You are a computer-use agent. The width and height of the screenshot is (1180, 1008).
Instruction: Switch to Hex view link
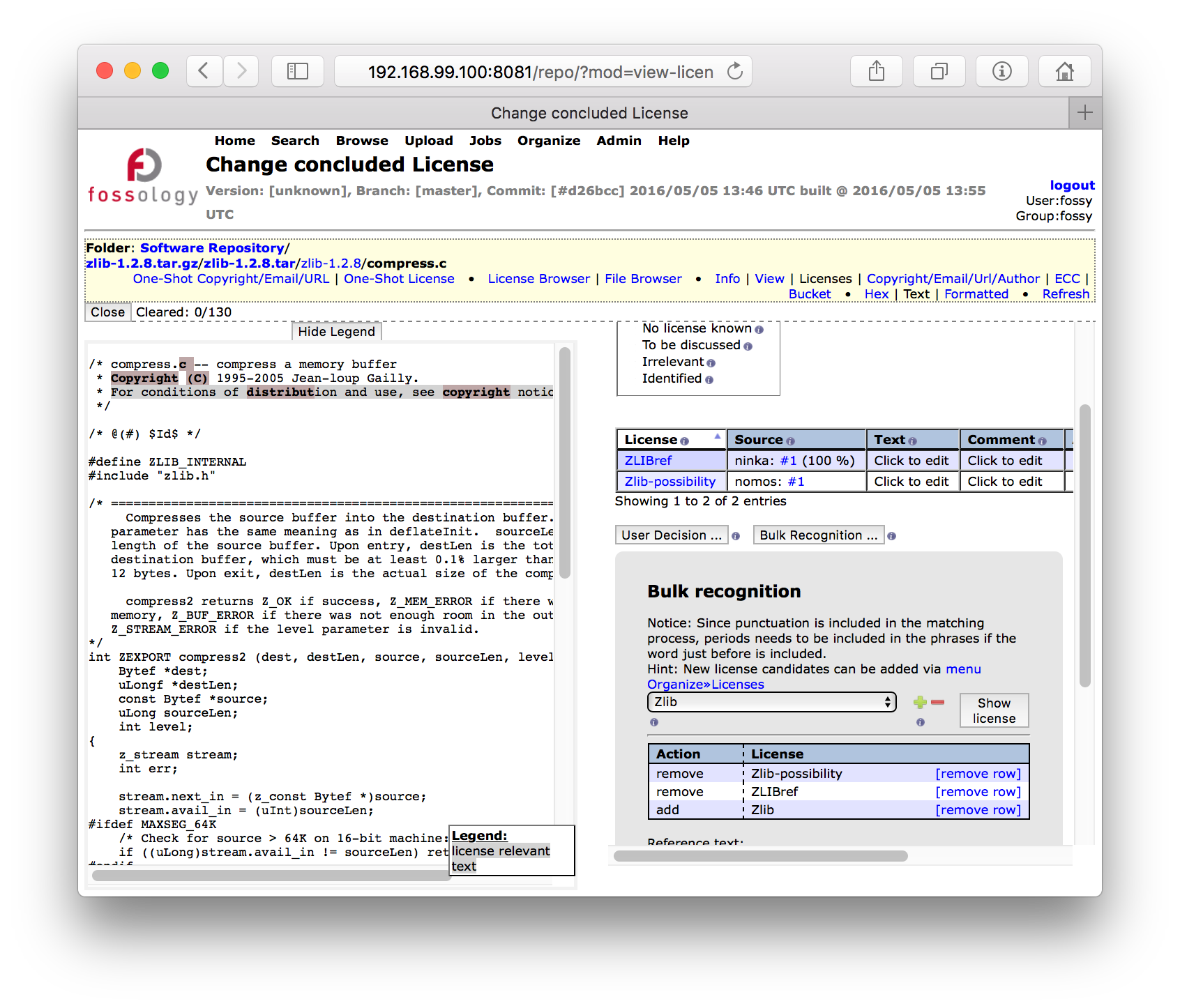pyautogui.click(x=877, y=294)
